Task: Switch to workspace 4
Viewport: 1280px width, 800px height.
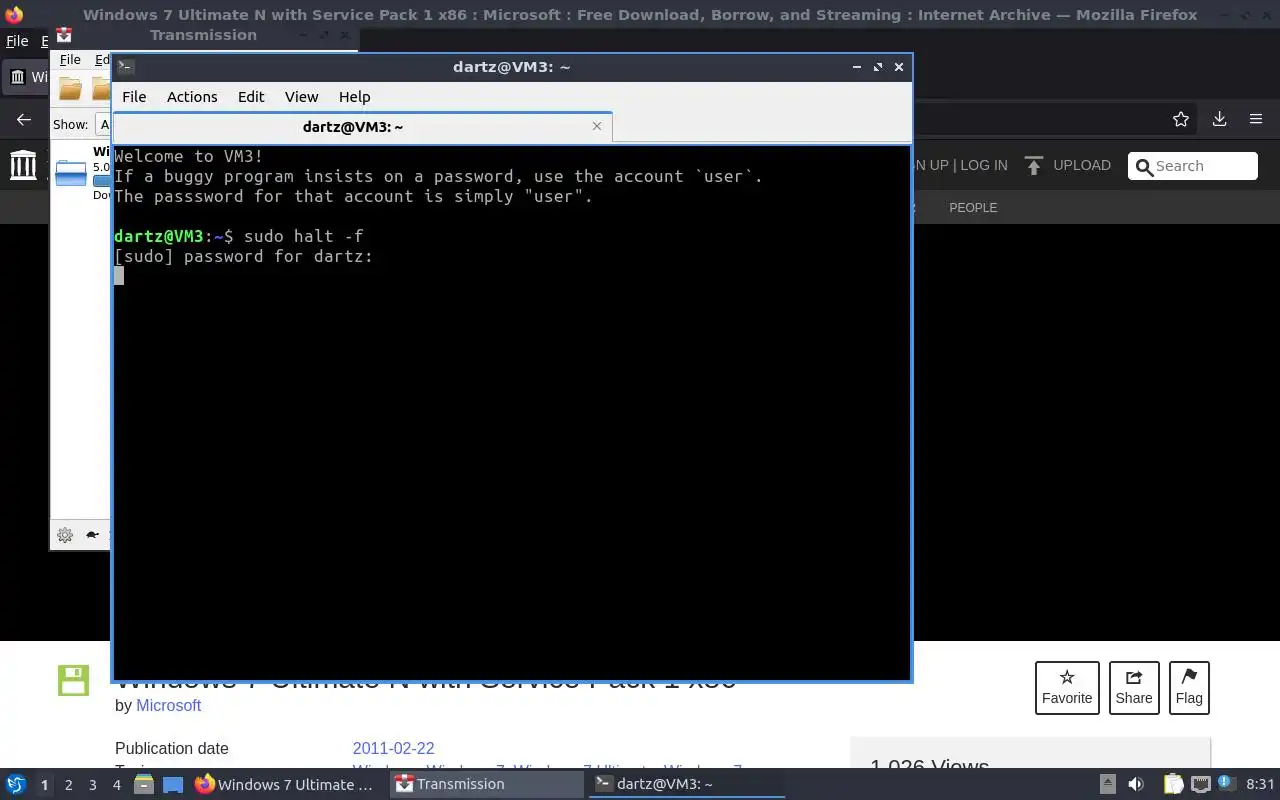Action: click(x=117, y=785)
